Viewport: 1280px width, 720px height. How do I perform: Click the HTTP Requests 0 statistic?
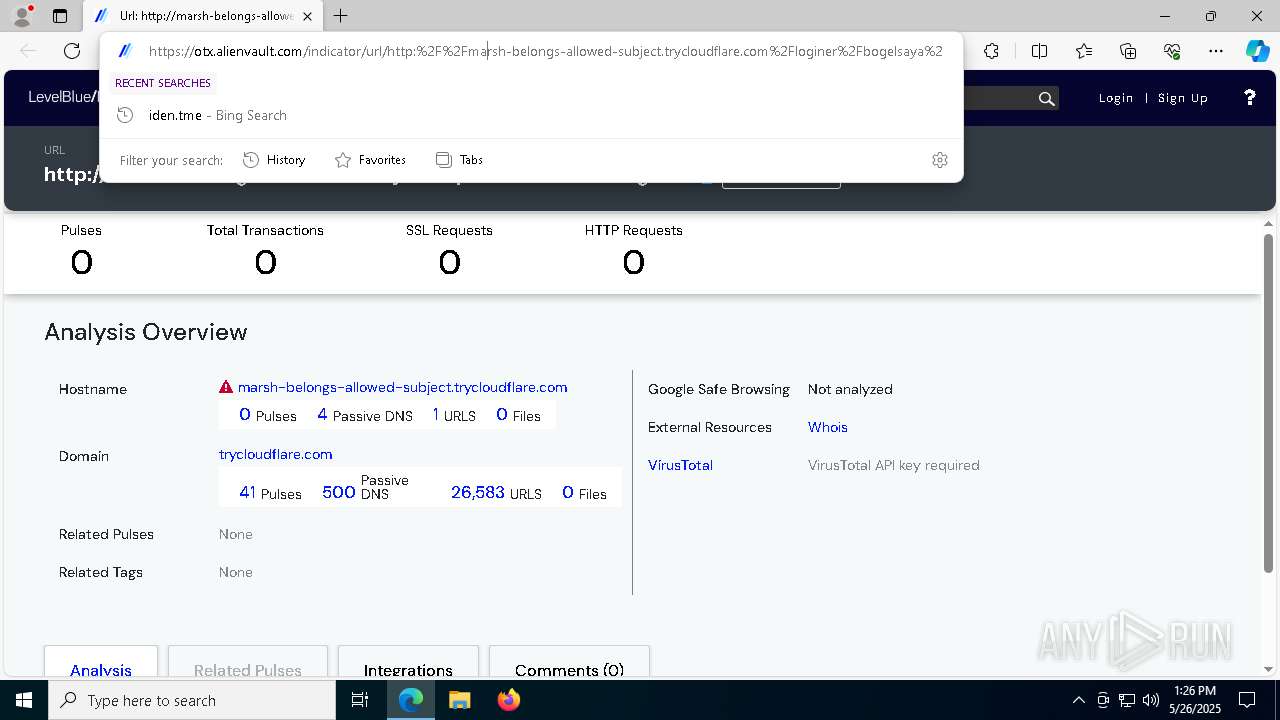[x=634, y=250]
